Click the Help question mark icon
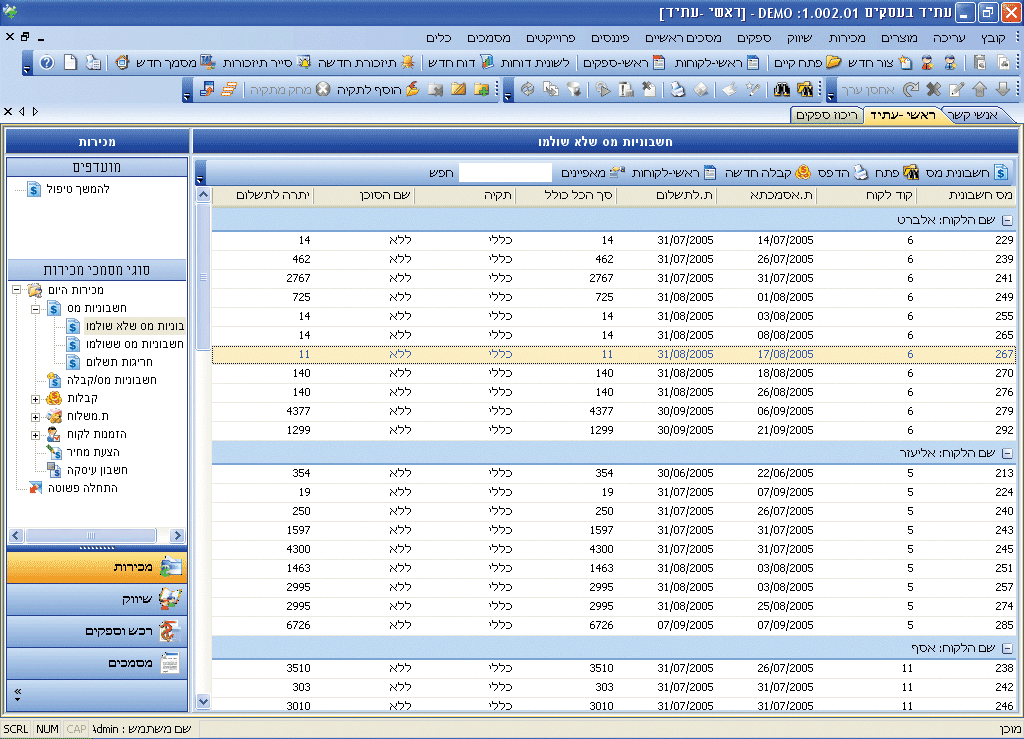The height and width of the screenshot is (739, 1024). point(46,63)
